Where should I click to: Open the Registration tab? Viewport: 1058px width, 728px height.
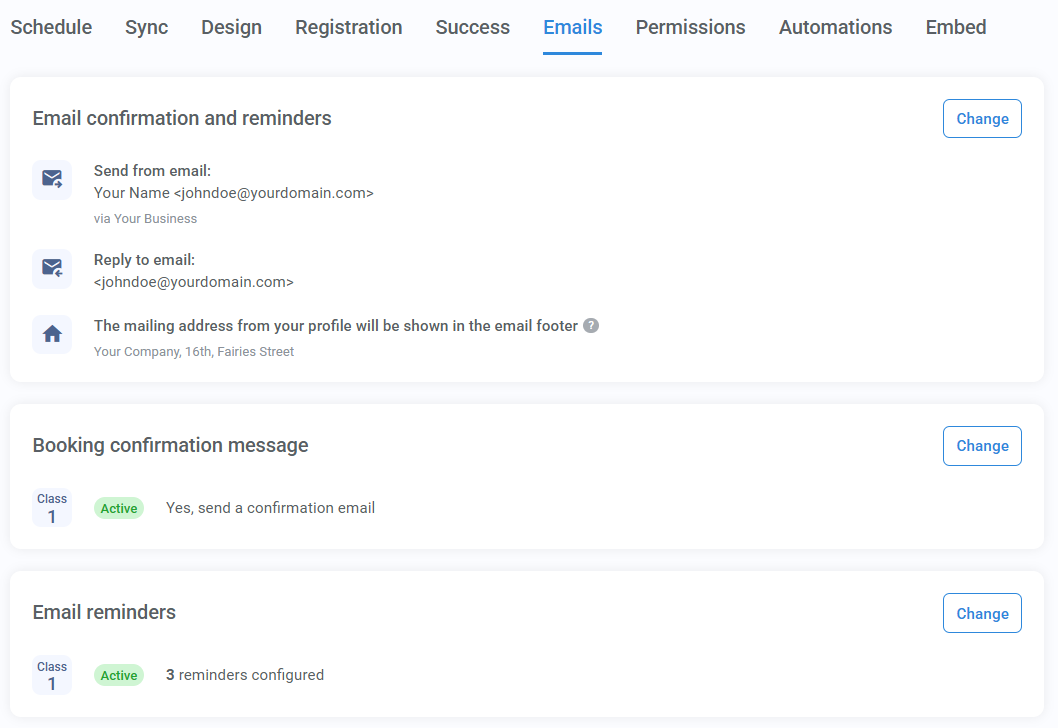(x=348, y=27)
